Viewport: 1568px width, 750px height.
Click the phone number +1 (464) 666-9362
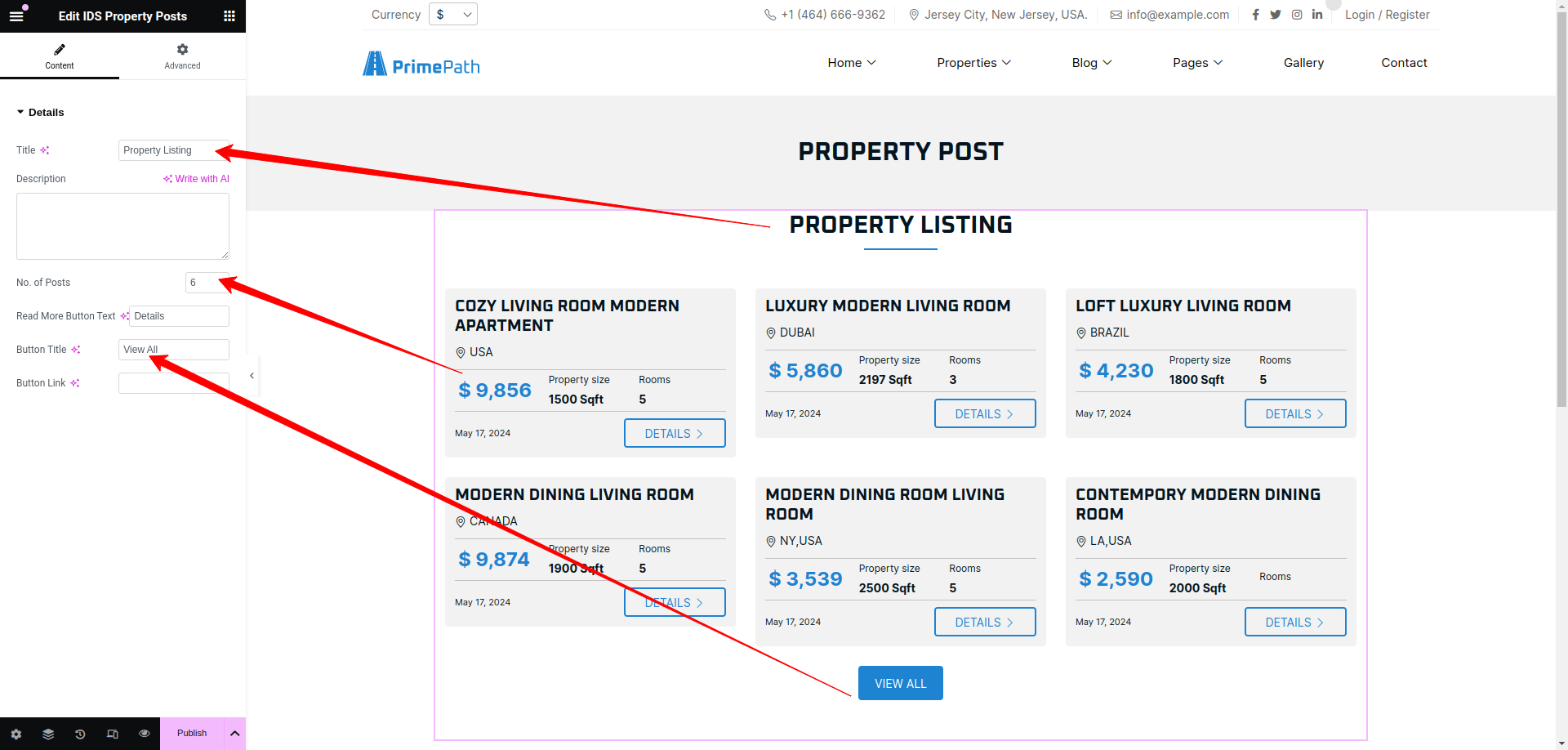(833, 15)
